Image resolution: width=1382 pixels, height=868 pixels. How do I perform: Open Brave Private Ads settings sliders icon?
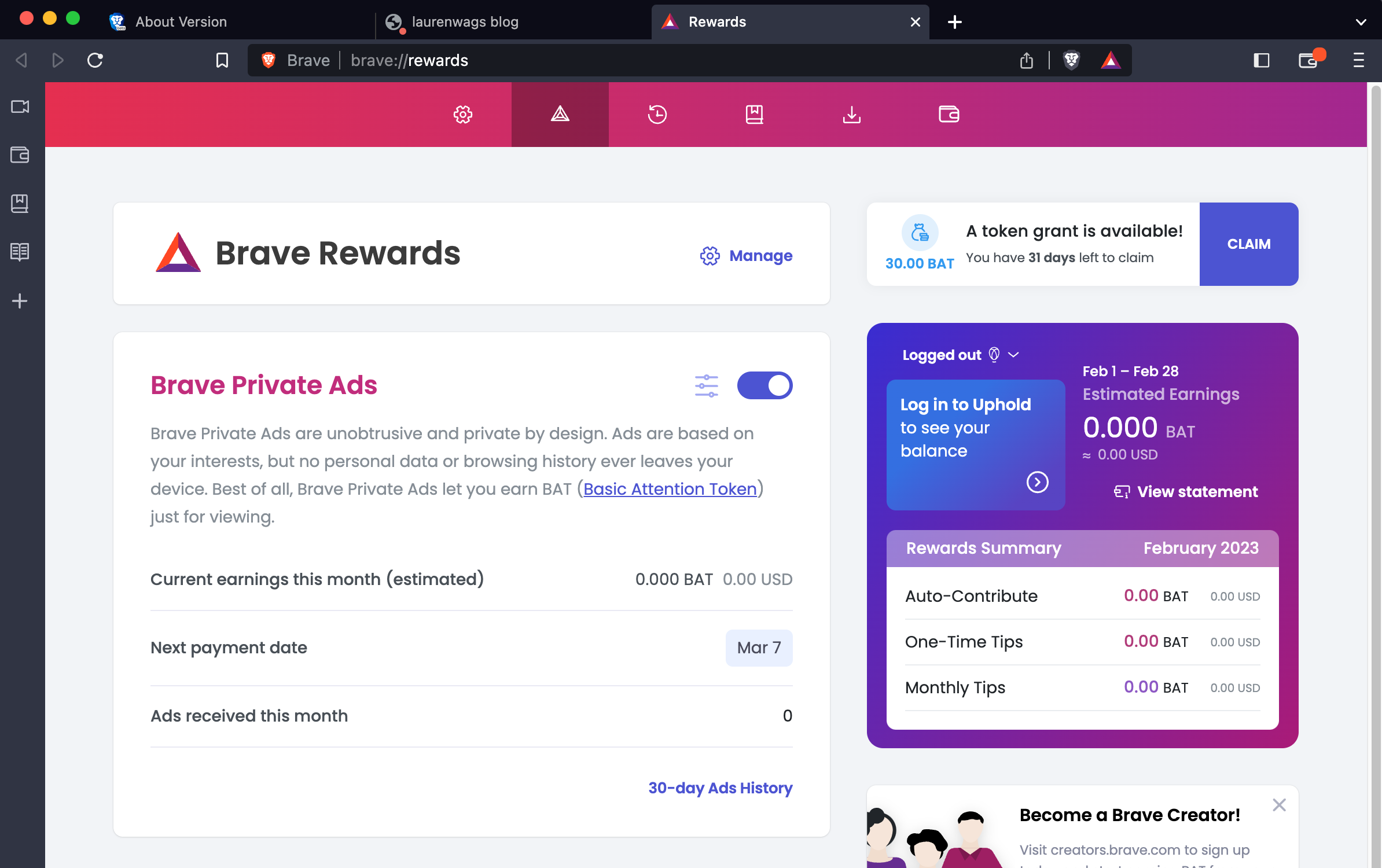pos(706,385)
